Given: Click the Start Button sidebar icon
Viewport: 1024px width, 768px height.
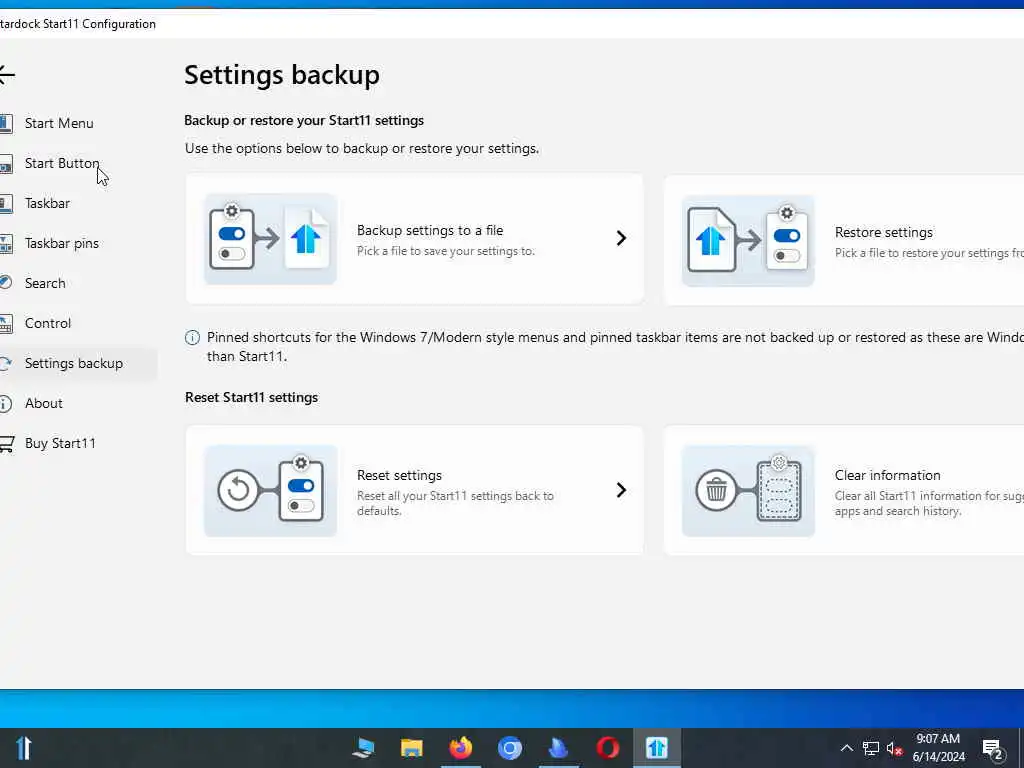Looking at the screenshot, I should click(x=6, y=164).
